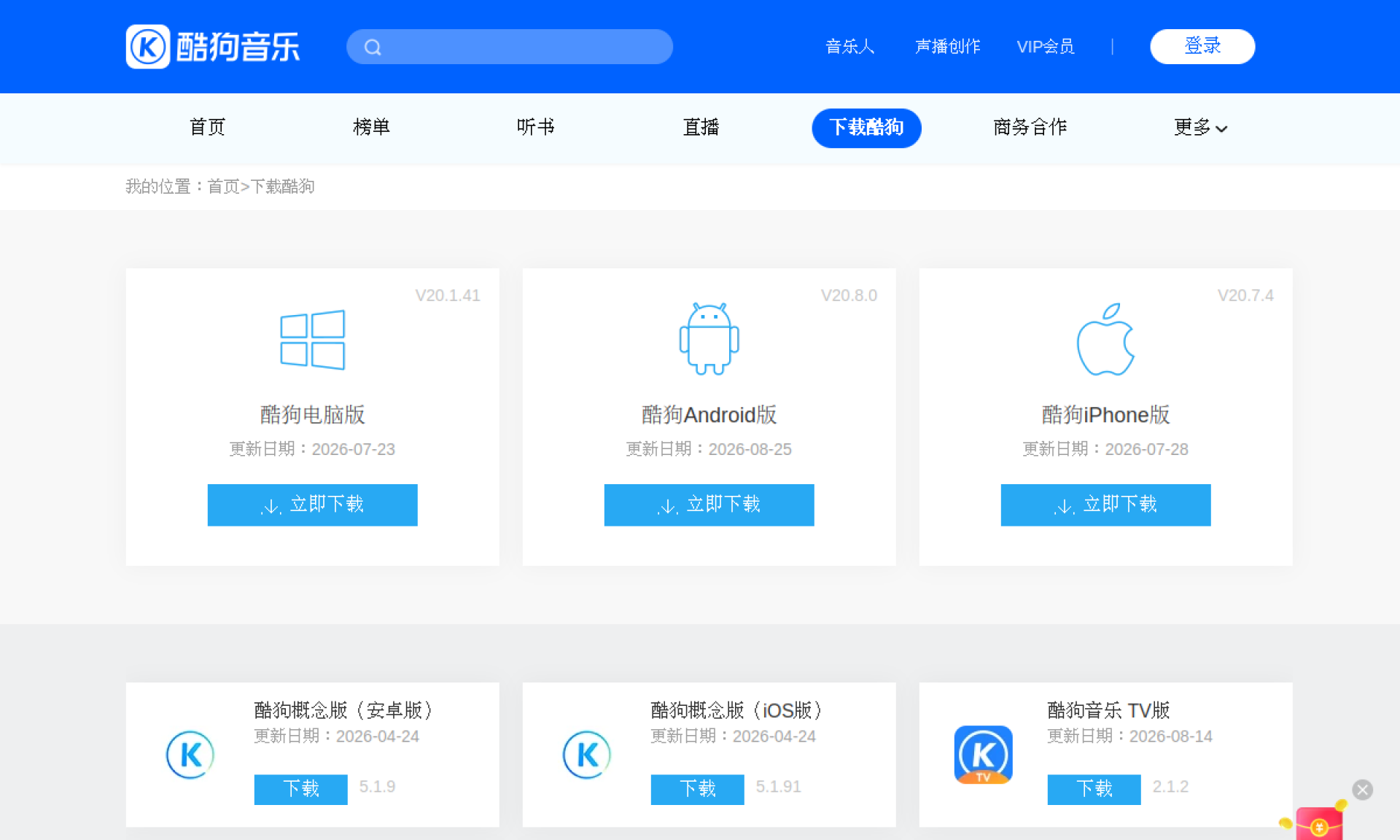Switch to the 榜单 tab

tap(371, 128)
